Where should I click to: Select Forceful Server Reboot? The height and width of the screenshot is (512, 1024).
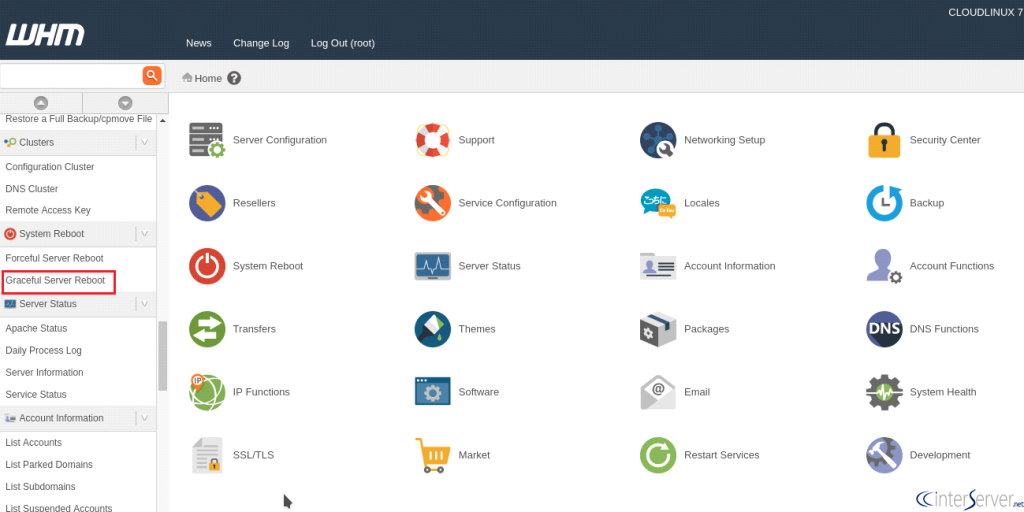(x=54, y=259)
